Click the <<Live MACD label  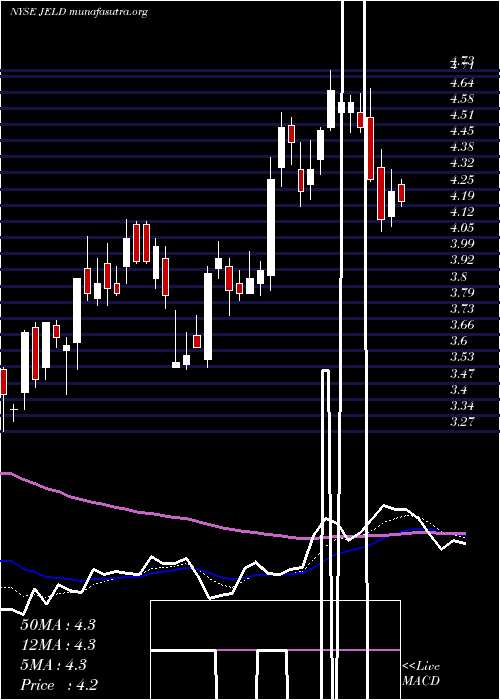(421, 674)
